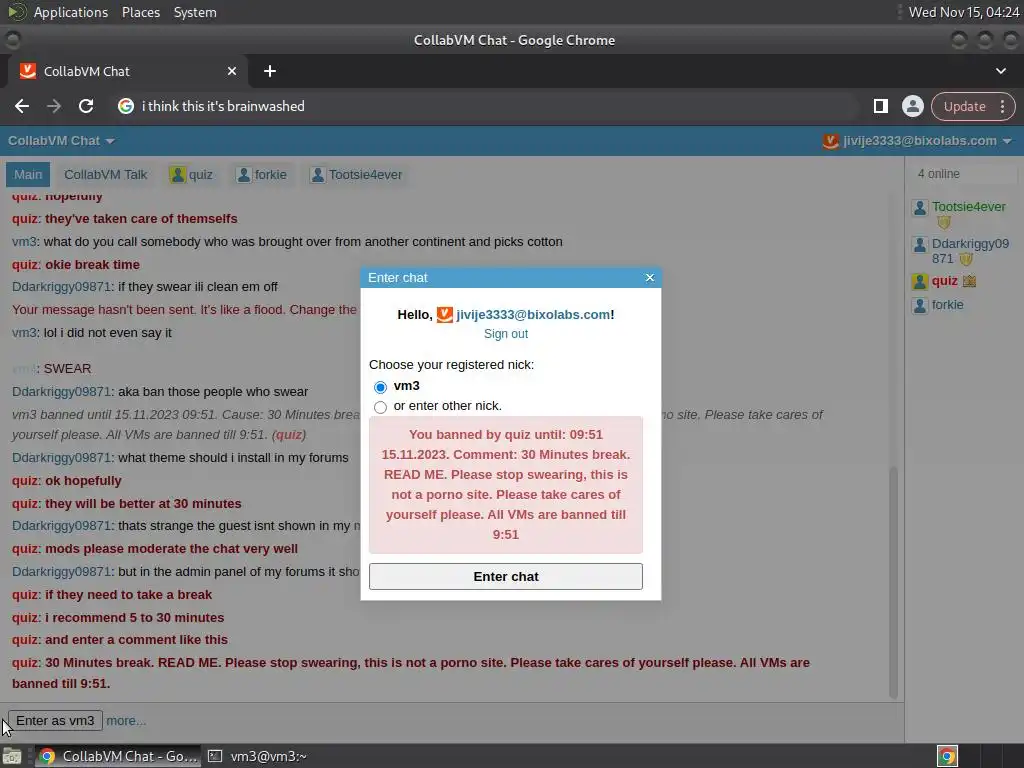Image resolution: width=1024 pixels, height=768 pixels.
Task: Click the Tootsie4ever name in online list
Action: click(x=968, y=207)
